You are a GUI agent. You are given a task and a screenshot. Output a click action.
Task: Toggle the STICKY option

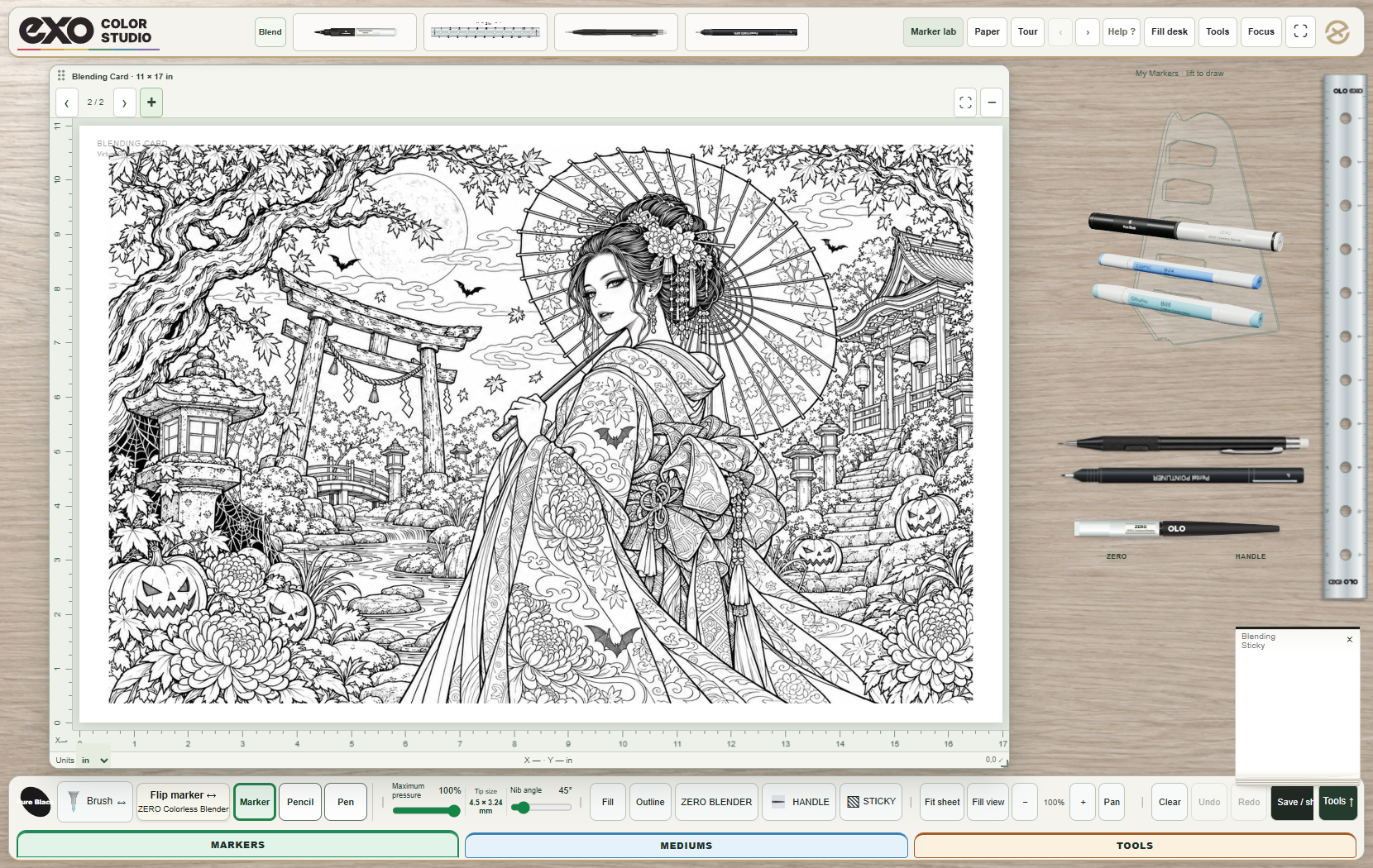pyautogui.click(x=872, y=802)
